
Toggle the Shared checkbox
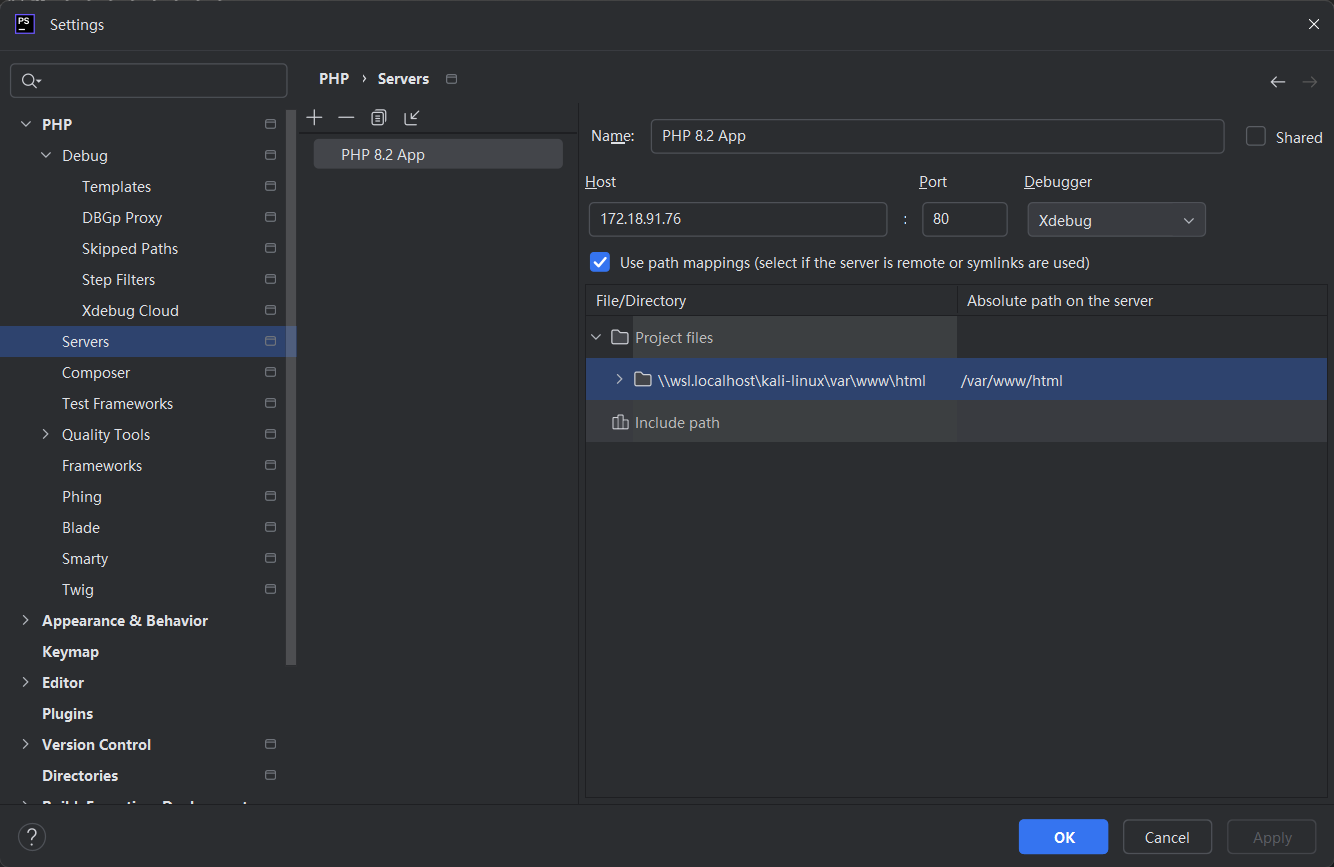coord(1256,136)
